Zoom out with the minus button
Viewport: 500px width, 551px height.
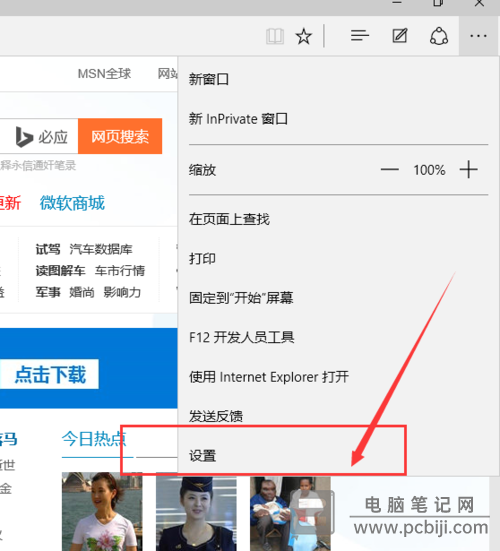[x=390, y=170]
